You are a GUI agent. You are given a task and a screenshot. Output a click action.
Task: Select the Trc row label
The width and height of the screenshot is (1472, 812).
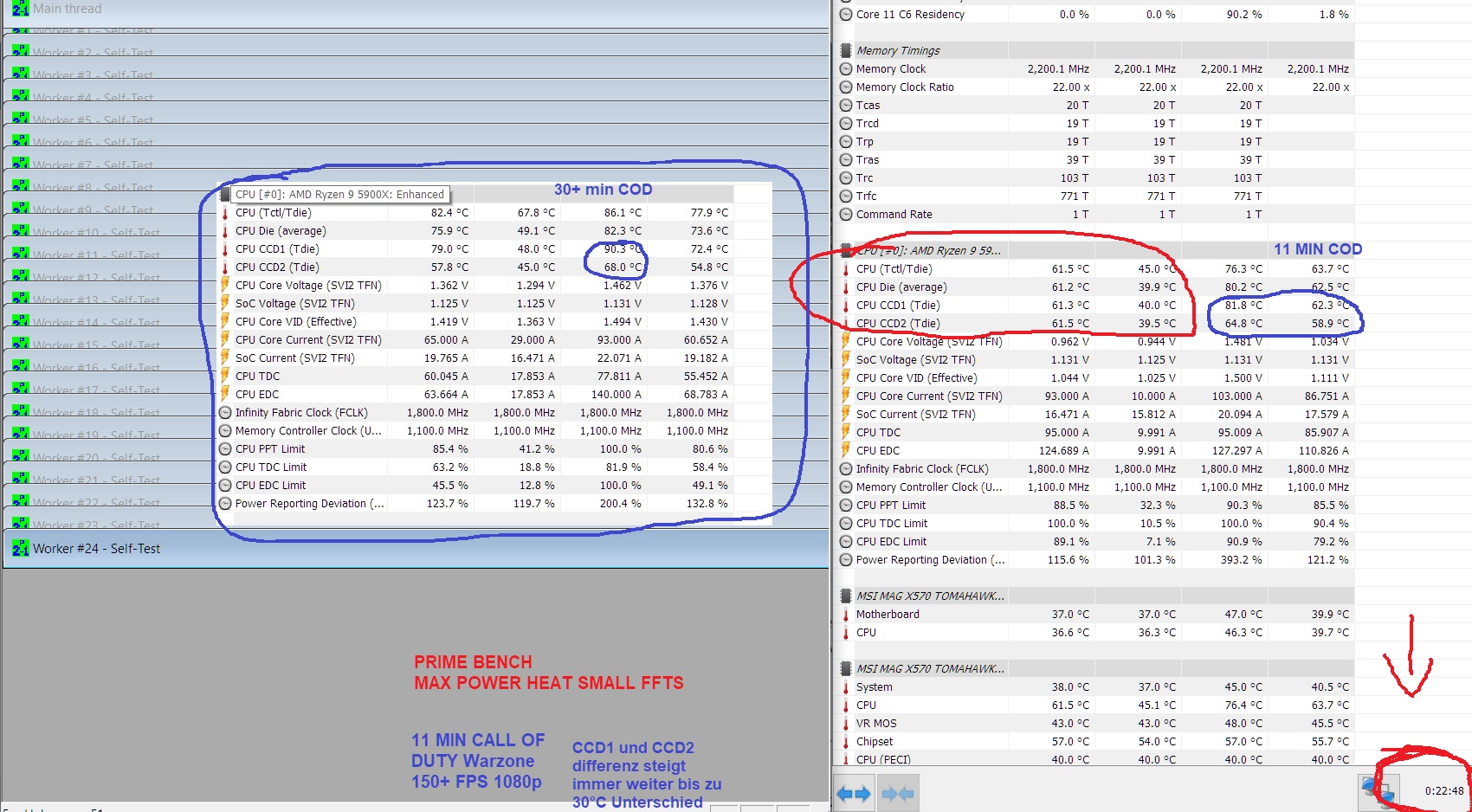(x=864, y=177)
